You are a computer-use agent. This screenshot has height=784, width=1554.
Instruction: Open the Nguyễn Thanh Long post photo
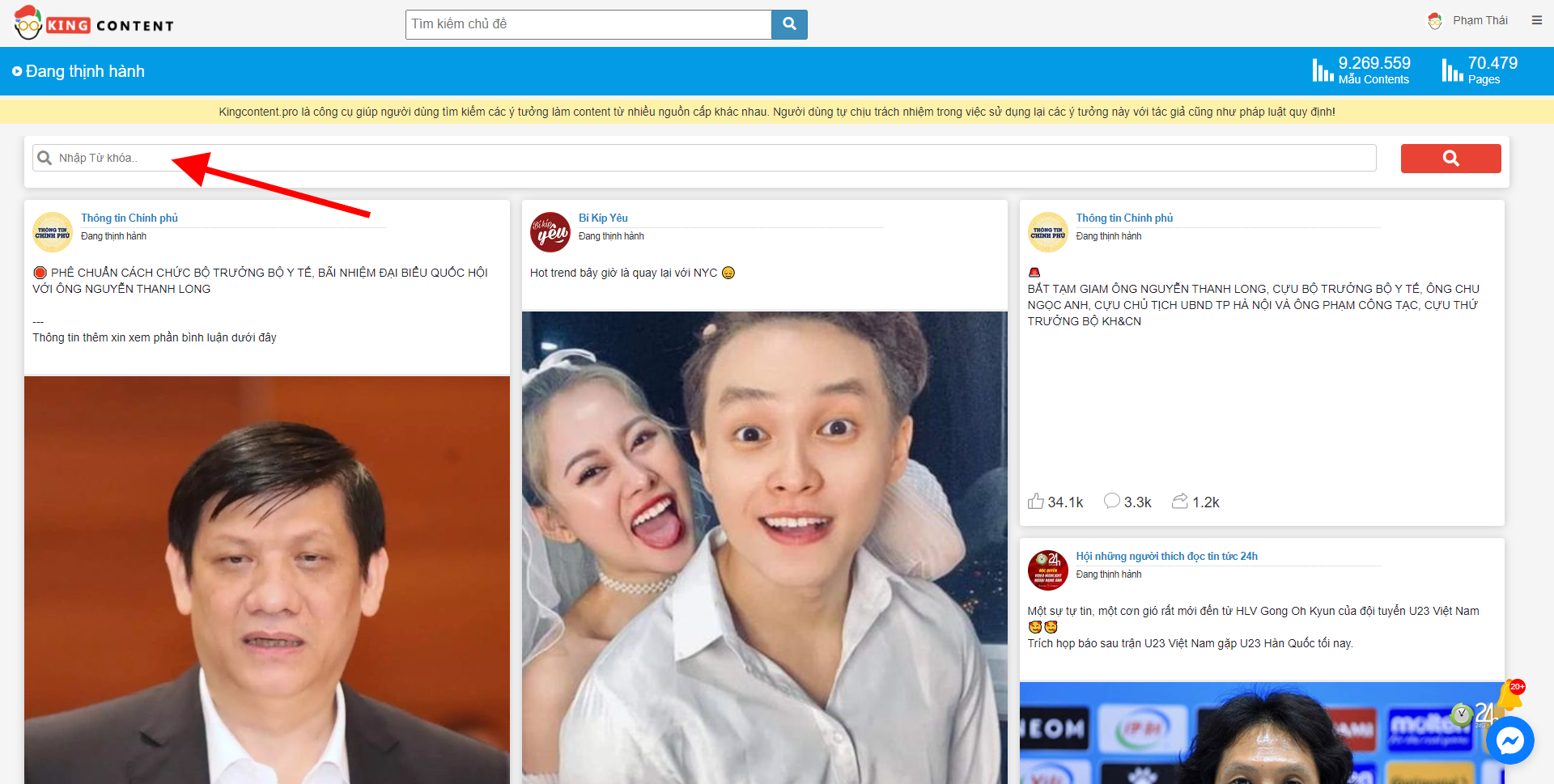coord(267,579)
